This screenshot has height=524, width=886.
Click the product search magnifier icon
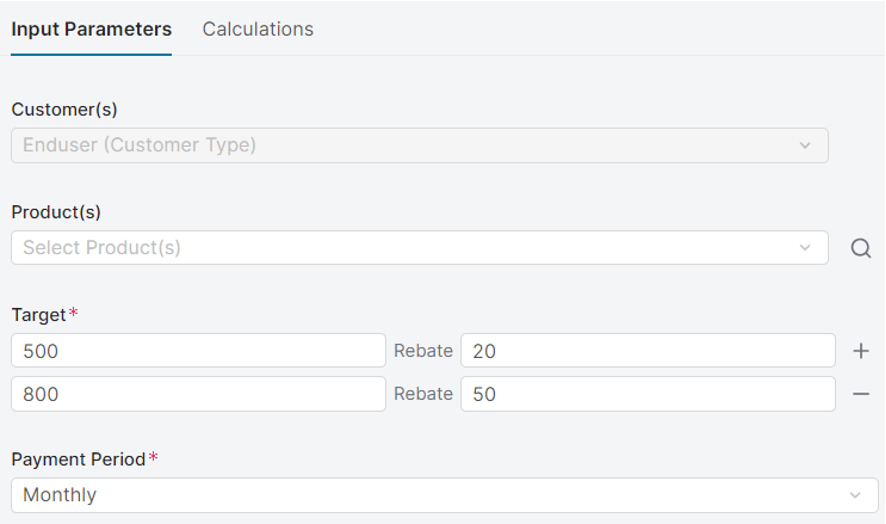tap(861, 249)
